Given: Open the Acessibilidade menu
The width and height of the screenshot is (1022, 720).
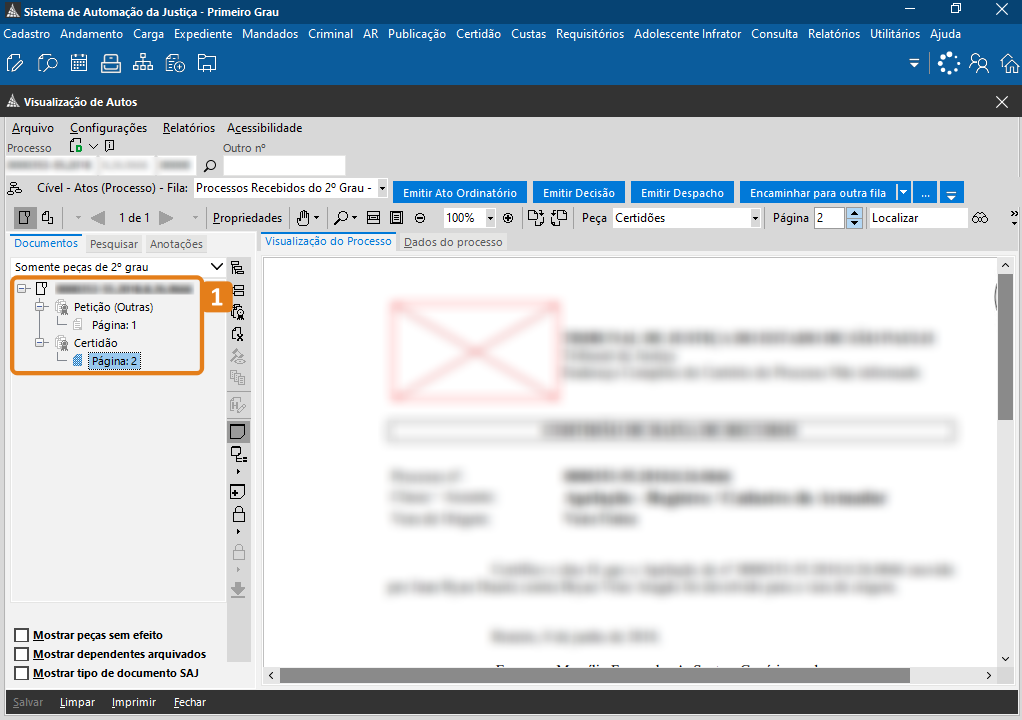Looking at the screenshot, I should [x=265, y=128].
